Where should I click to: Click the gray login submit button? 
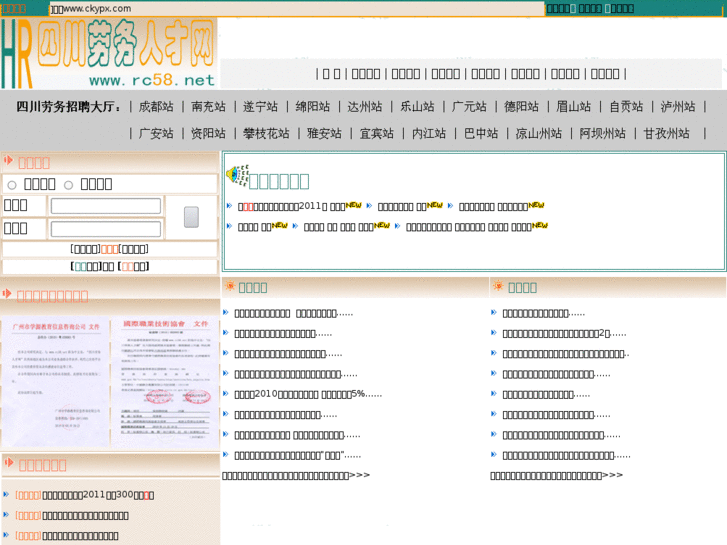(191, 217)
